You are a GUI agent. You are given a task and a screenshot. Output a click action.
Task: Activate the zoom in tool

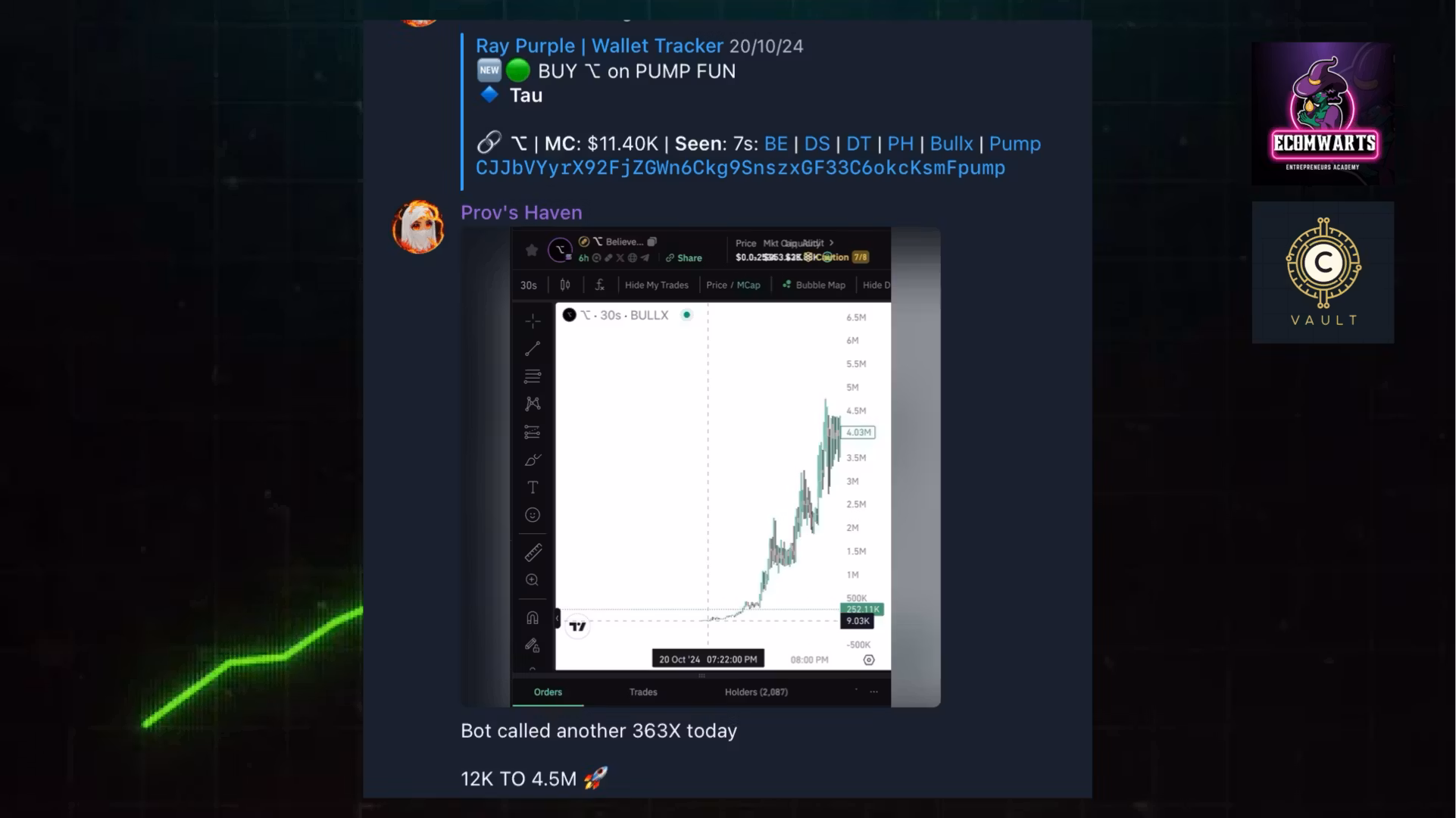[x=533, y=580]
